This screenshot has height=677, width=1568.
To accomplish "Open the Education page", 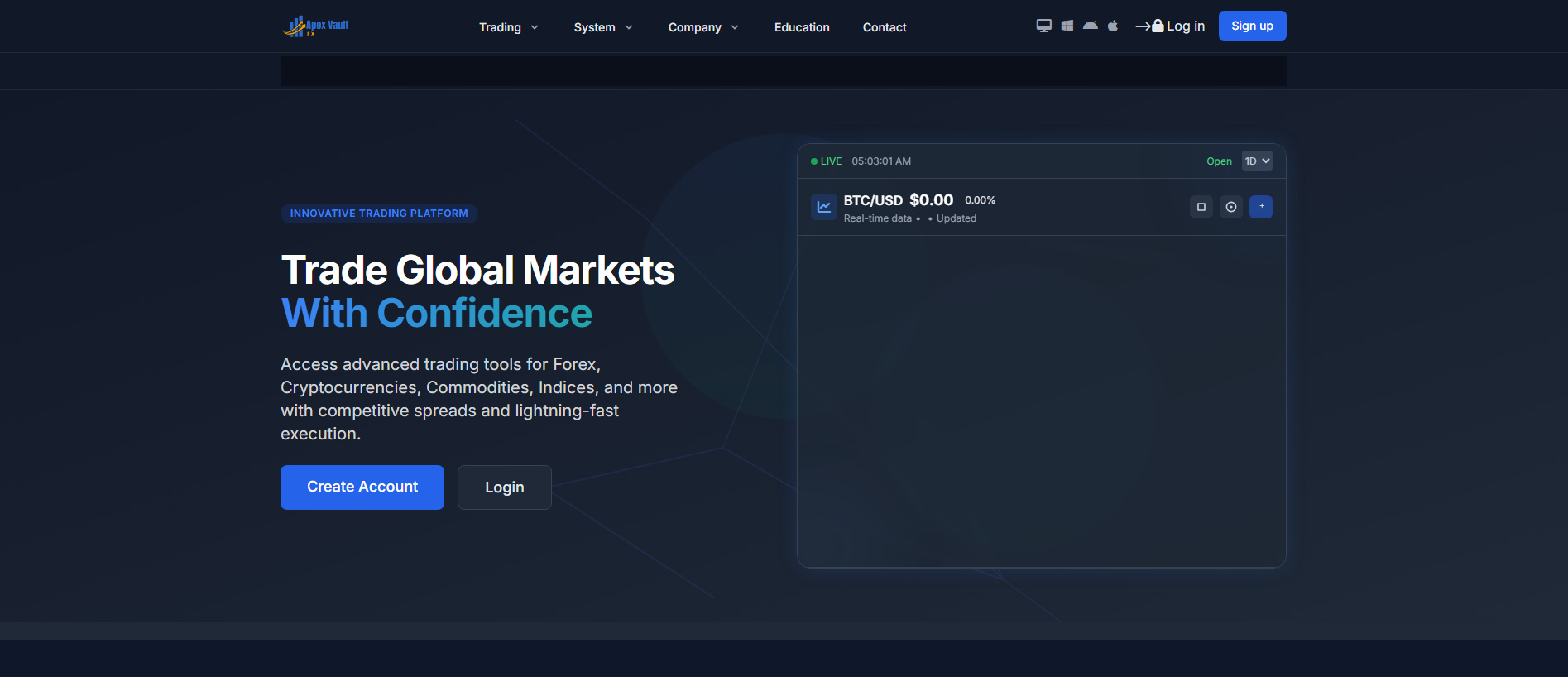I will (802, 27).
